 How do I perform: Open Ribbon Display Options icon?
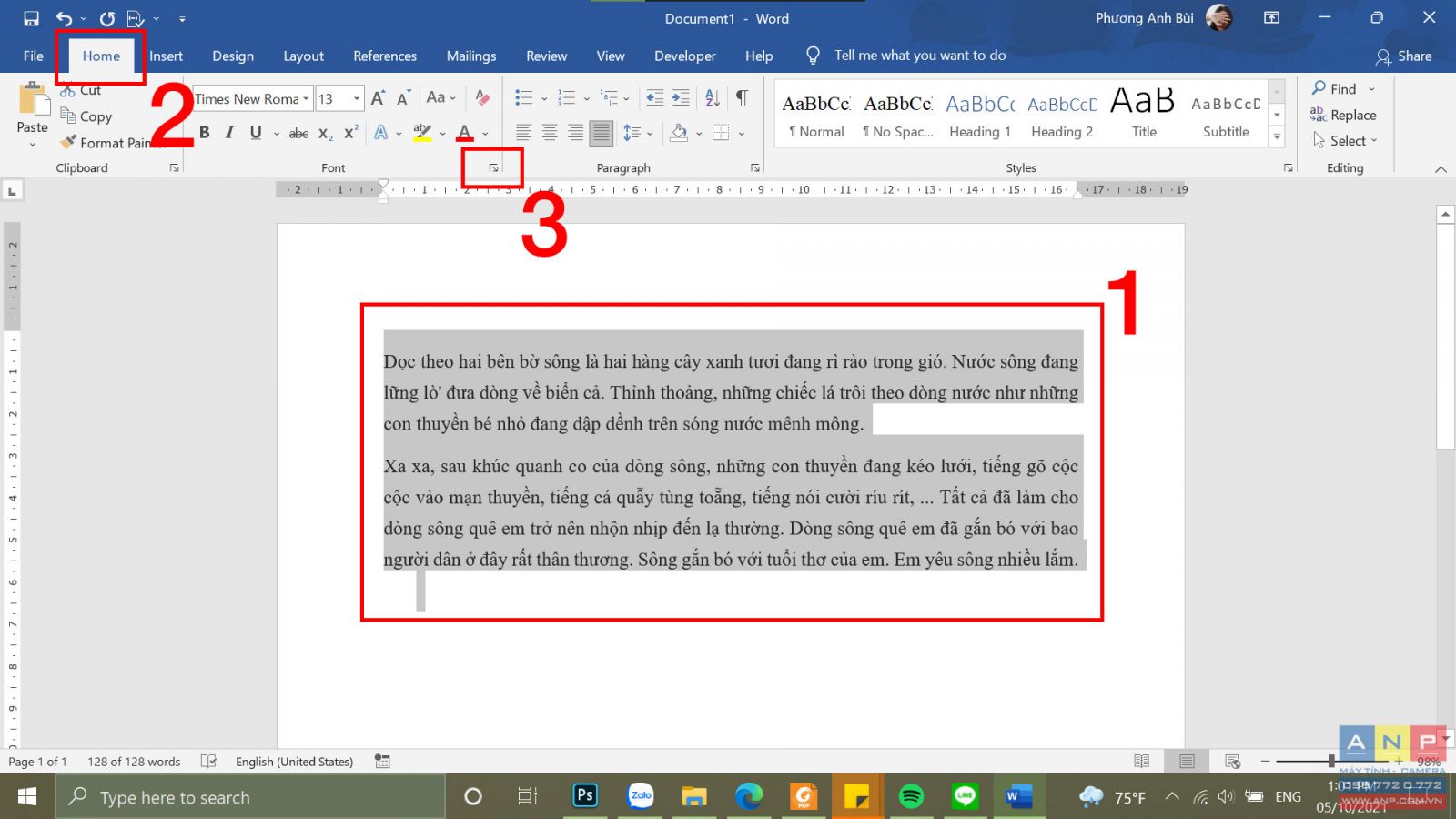1272,18
